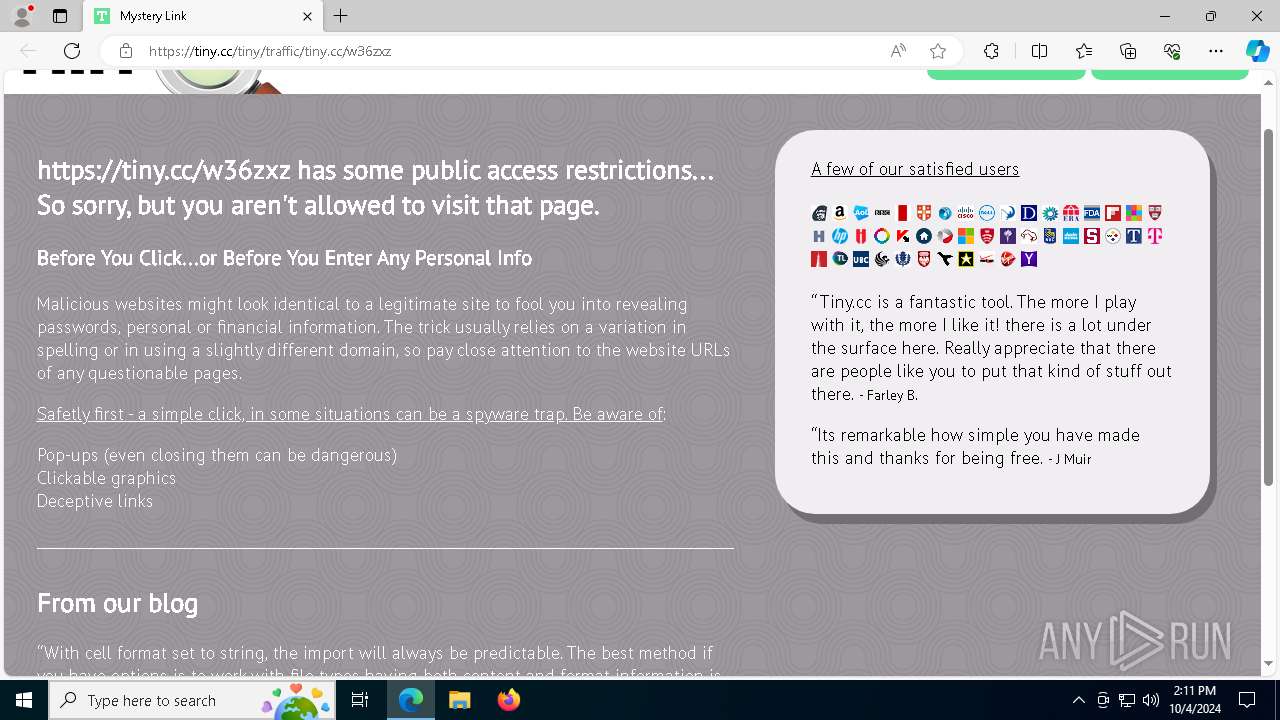The image size is (1280, 720).
Task: Click the page vertical scrollbar thumb
Action: click(x=1270, y=310)
